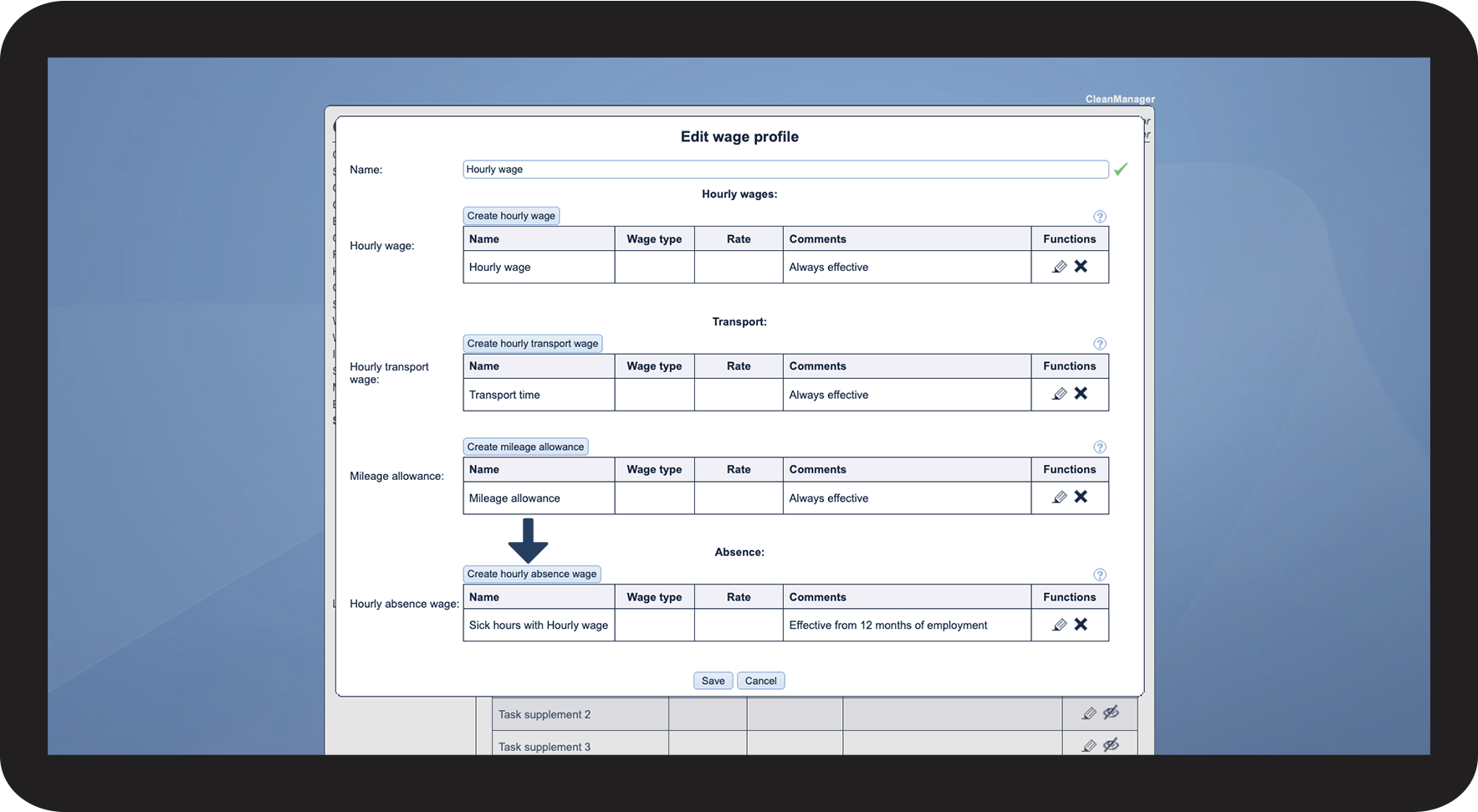Open help for Transport section
The width and height of the screenshot is (1478, 812).
coord(1099,344)
